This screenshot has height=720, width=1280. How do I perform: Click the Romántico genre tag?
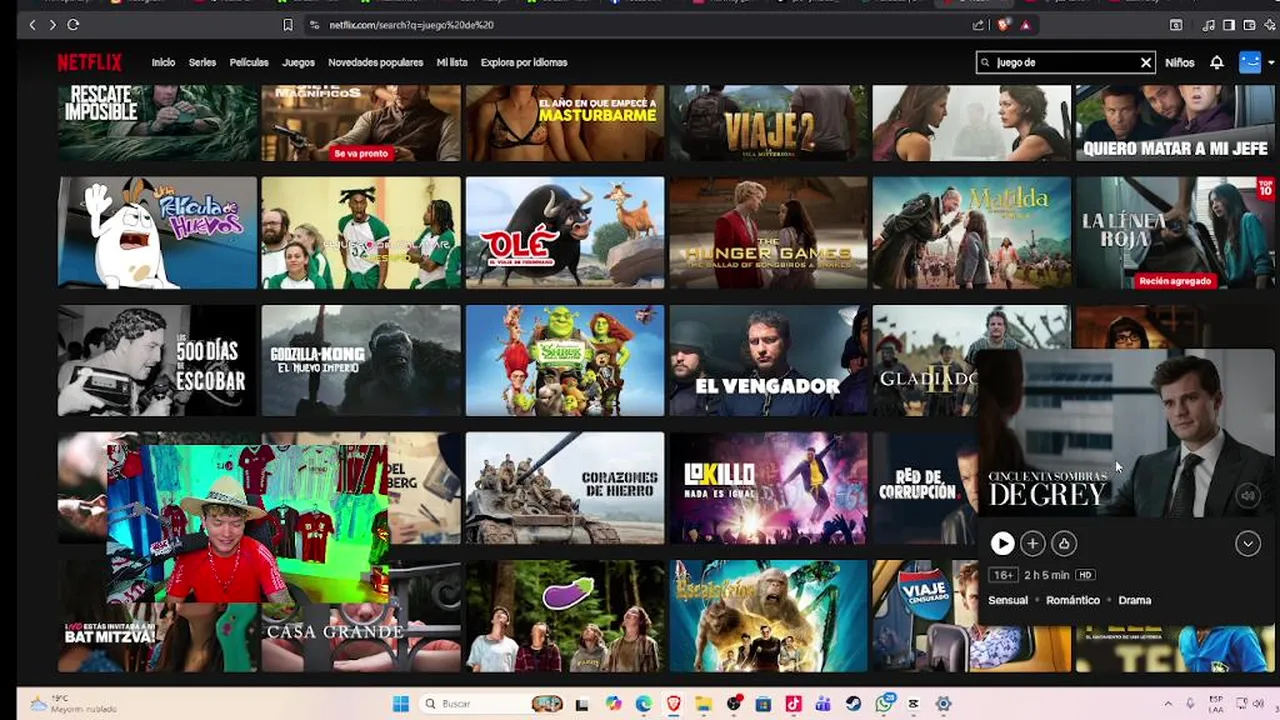point(1073,600)
